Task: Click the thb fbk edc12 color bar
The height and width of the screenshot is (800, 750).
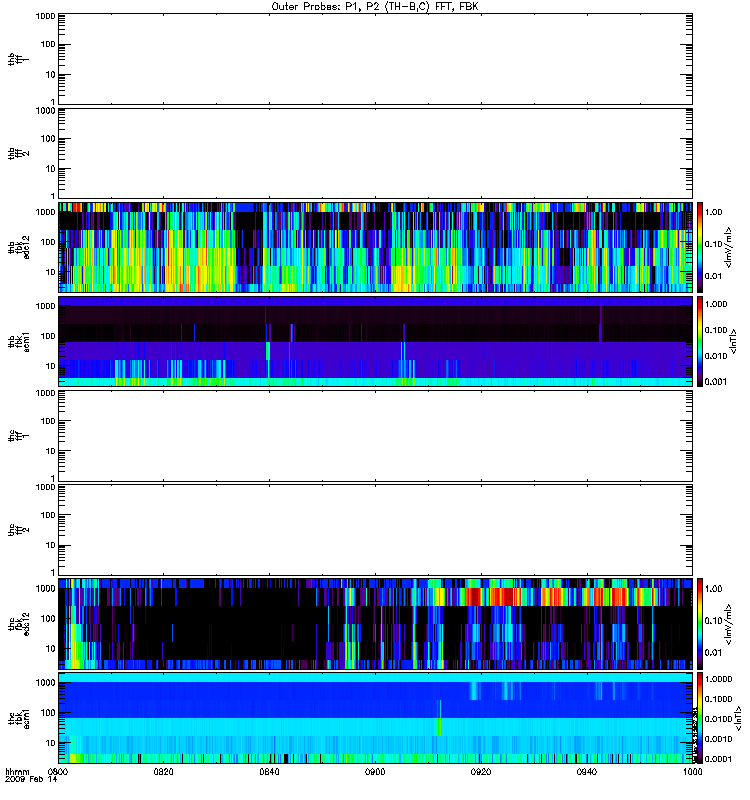Action: click(700, 247)
